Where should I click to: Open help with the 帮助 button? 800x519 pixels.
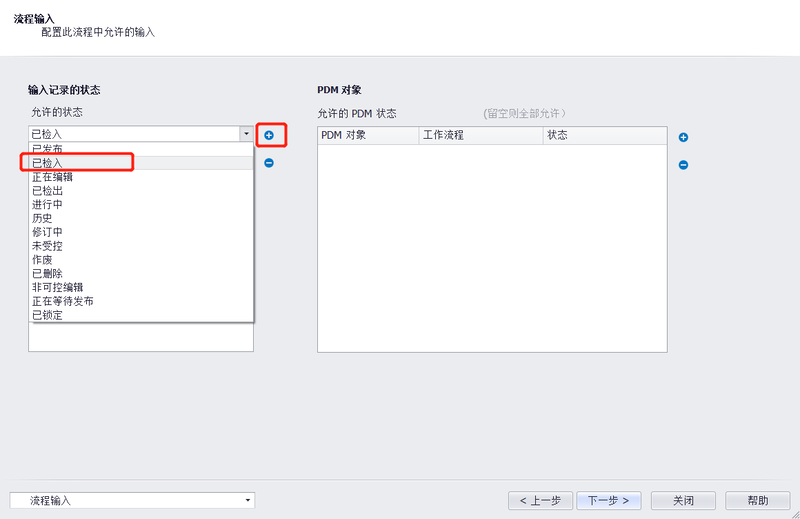(758, 501)
